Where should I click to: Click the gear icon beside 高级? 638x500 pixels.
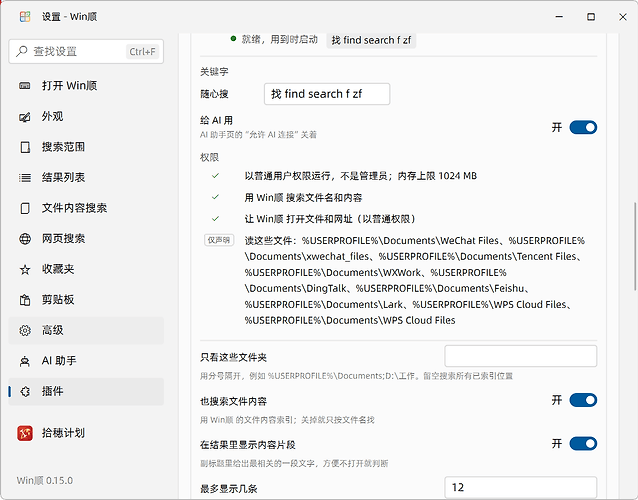tap(25, 330)
